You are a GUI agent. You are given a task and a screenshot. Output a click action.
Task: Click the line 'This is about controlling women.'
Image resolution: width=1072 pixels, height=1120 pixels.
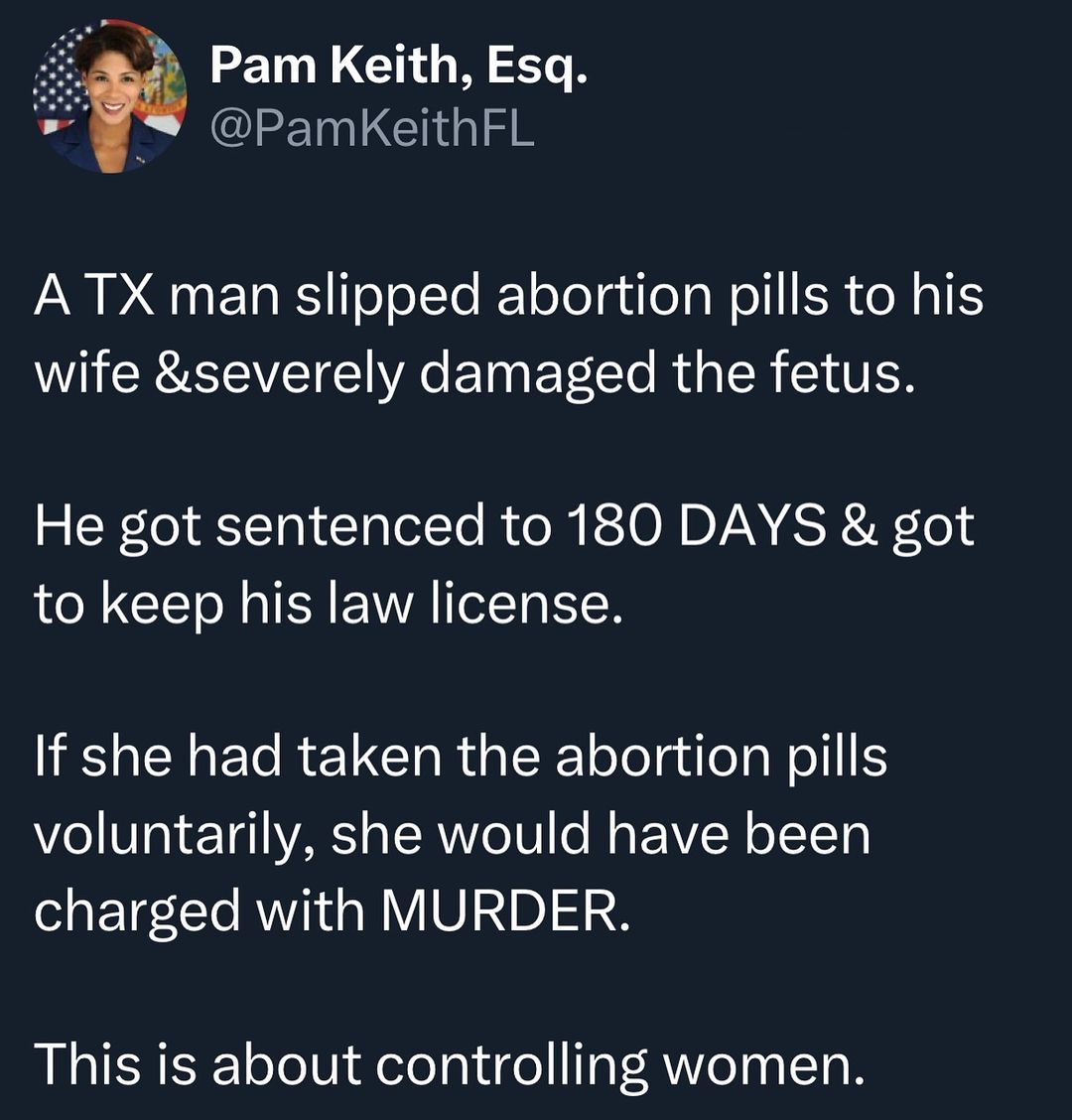[x=450, y=1065]
